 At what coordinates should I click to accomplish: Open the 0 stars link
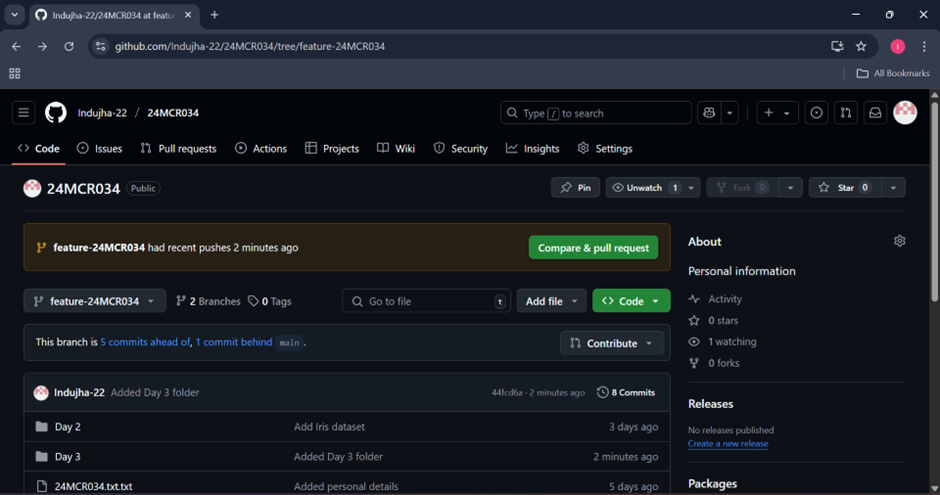click(714, 321)
